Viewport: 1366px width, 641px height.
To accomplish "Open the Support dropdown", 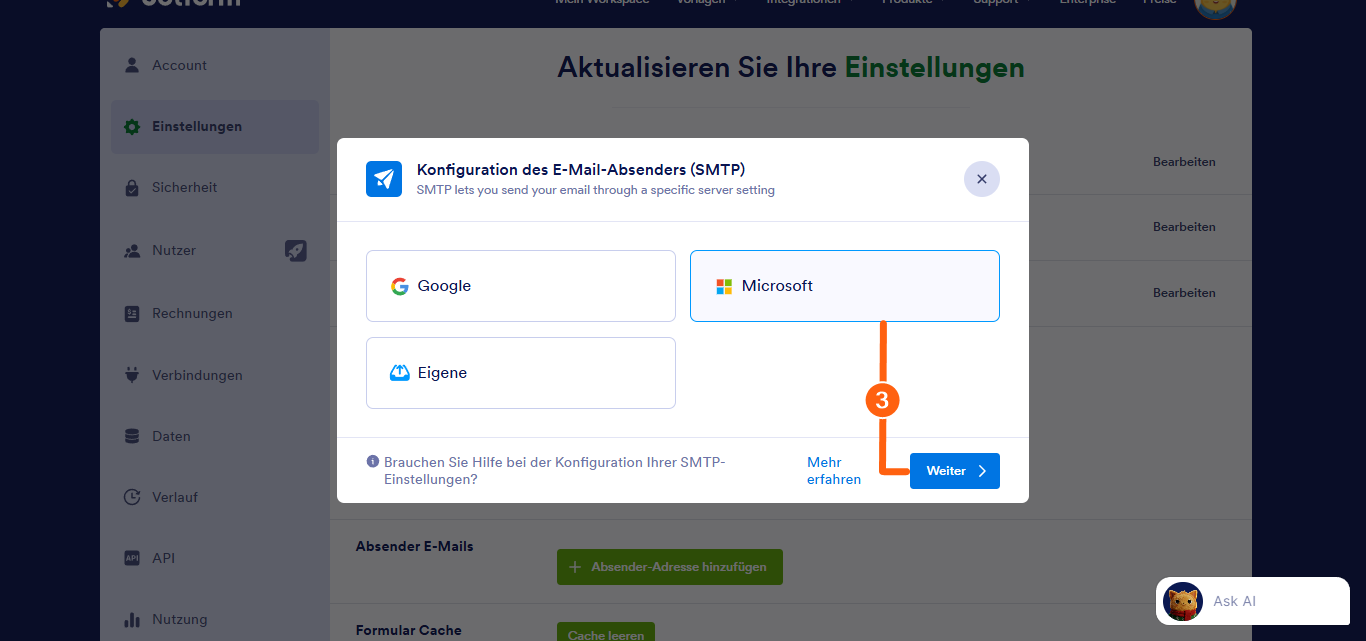I will tap(995, 2).
